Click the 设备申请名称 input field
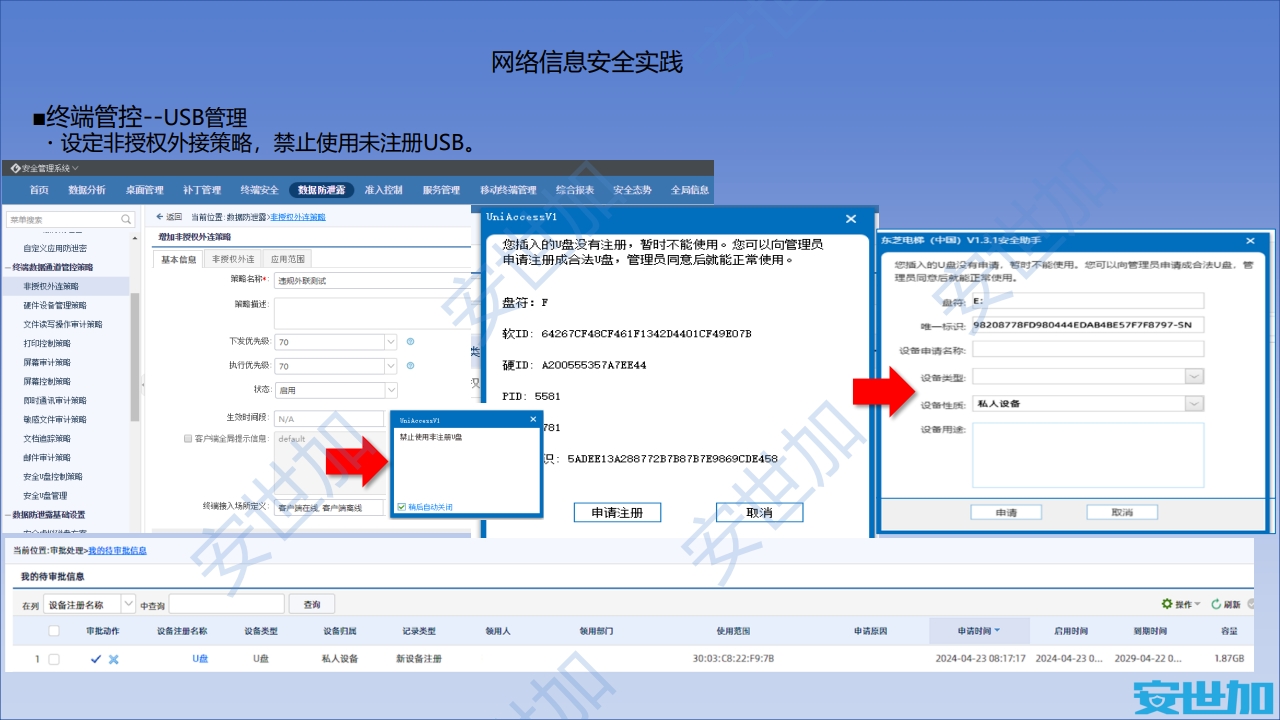The width and height of the screenshot is (1280, 720). click(1088, 349)
